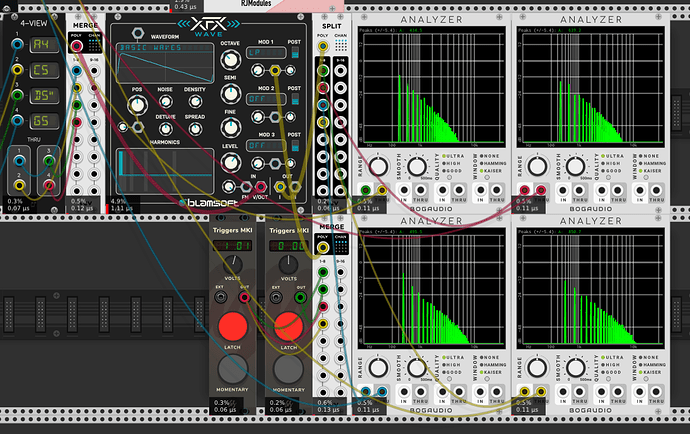Toggle WINDOW switch on red-cabled Analyzer
Image resolution: width=690 pixels, height=434 pixels.
click(x=646, y=177)
